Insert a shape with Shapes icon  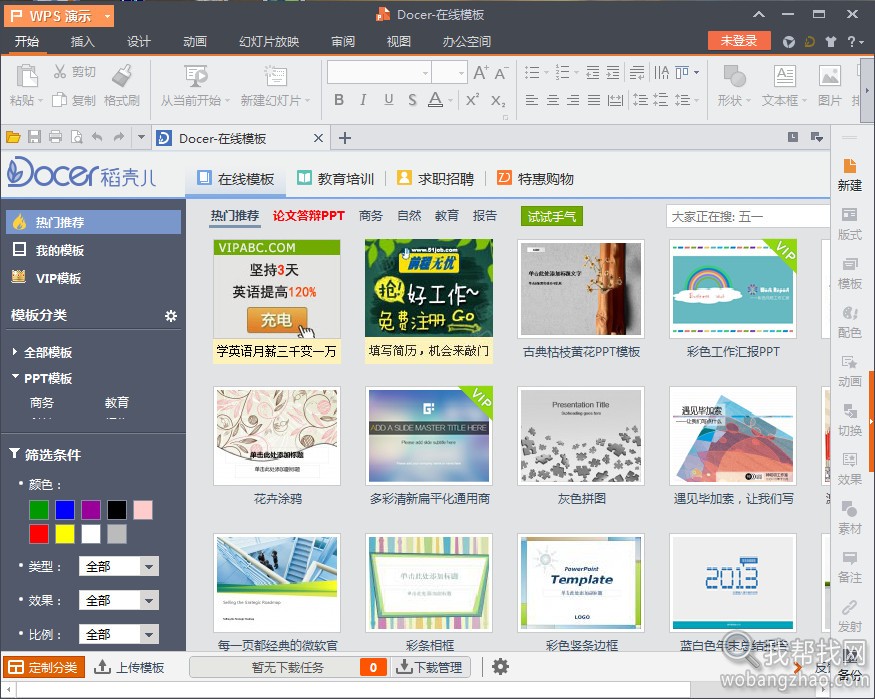click(734, 75)
